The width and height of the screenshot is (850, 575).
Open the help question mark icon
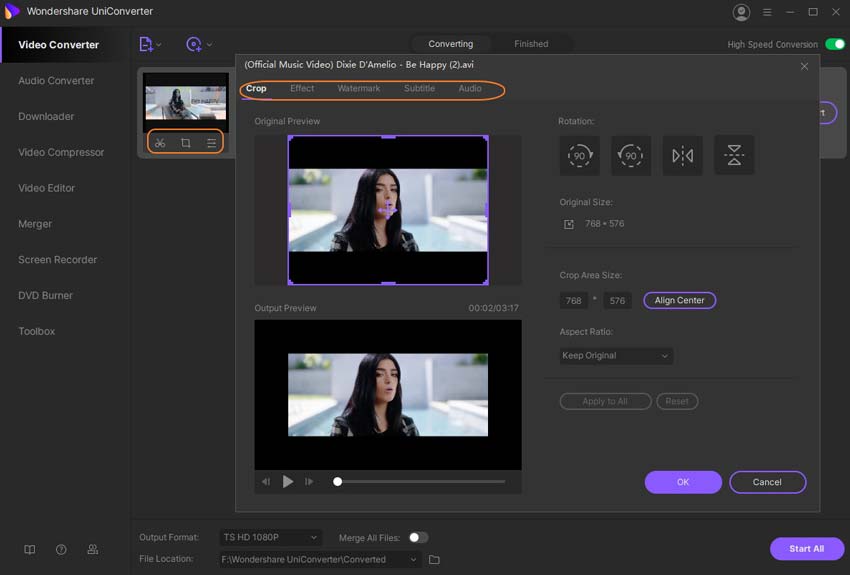tap(61, 550)
